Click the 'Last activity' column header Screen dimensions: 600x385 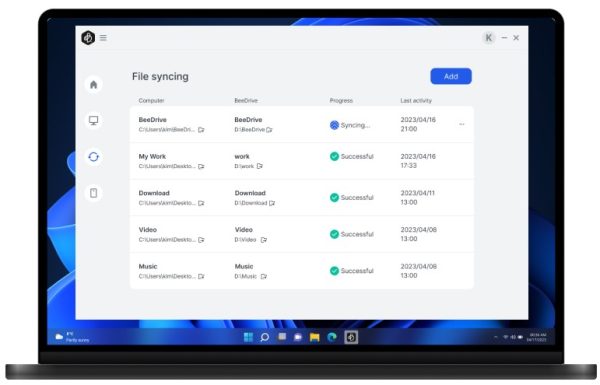point(416,101)
